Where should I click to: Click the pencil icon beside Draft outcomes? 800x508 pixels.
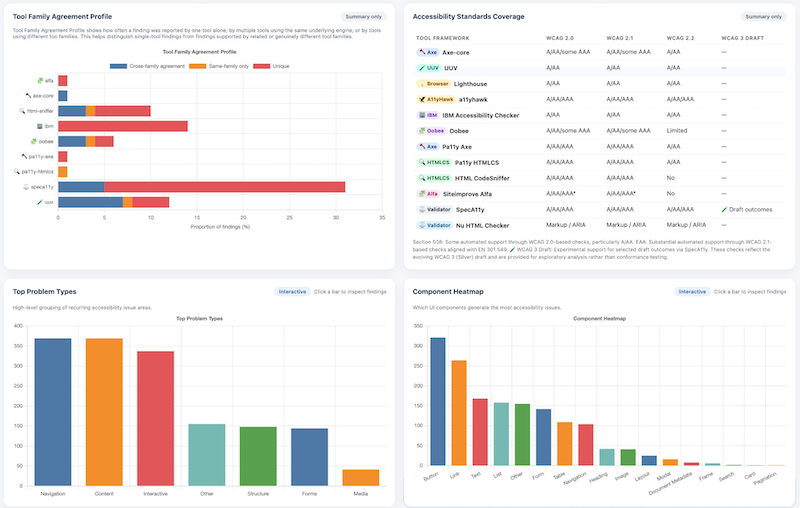(x=724, y=210)
